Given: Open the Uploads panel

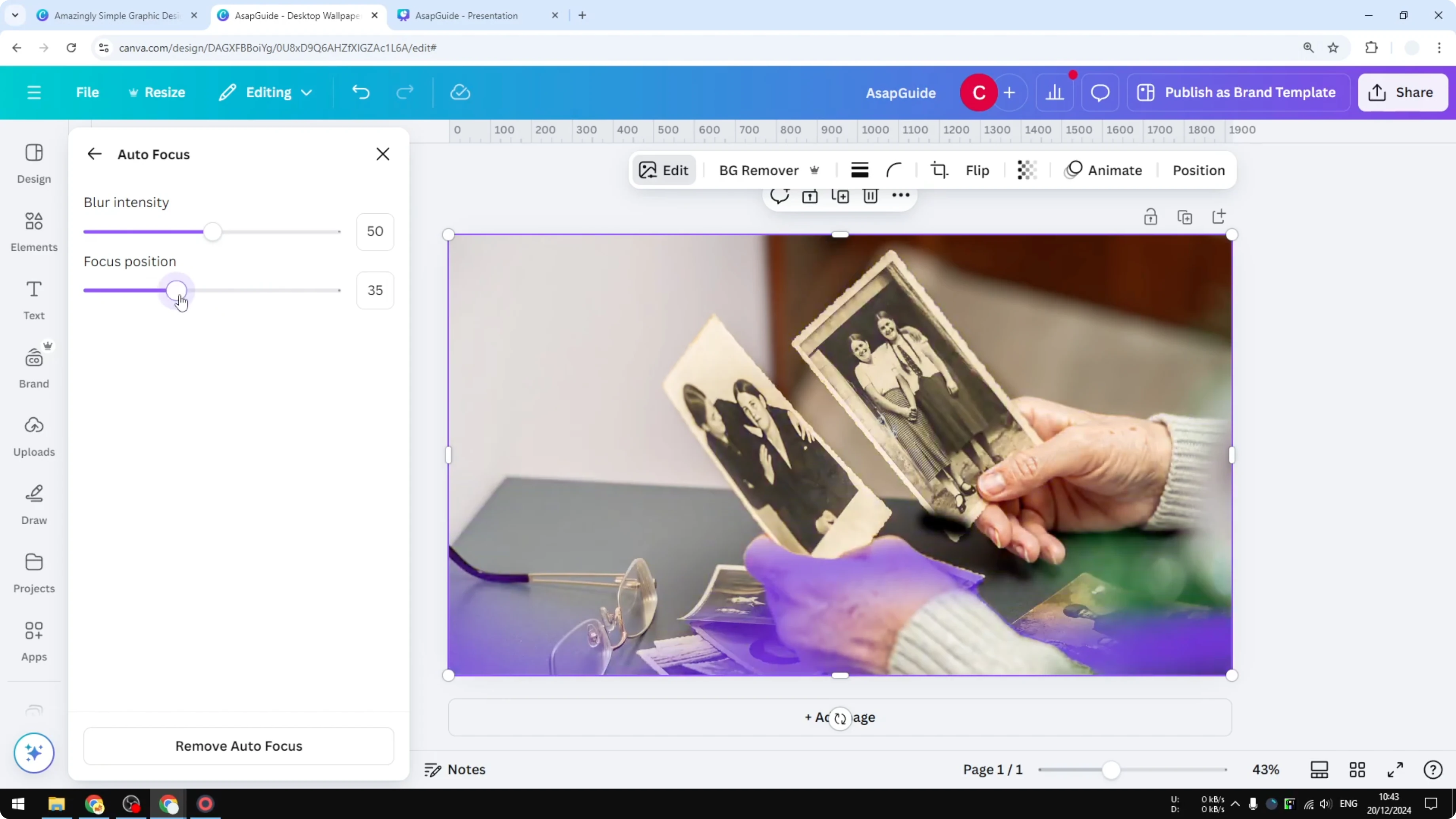Looking at the screenshot, I should coord(33,435).
